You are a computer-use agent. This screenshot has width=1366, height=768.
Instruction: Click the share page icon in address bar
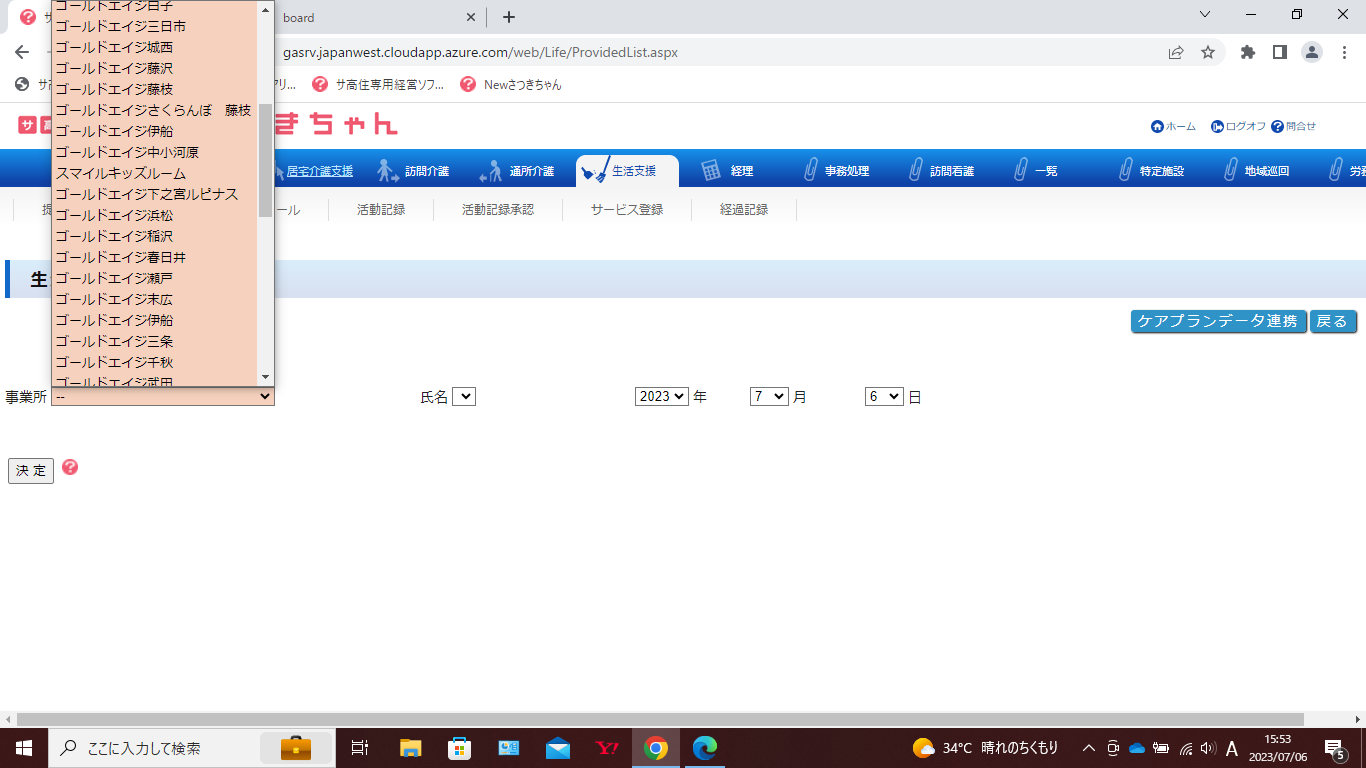point(1176,52)
